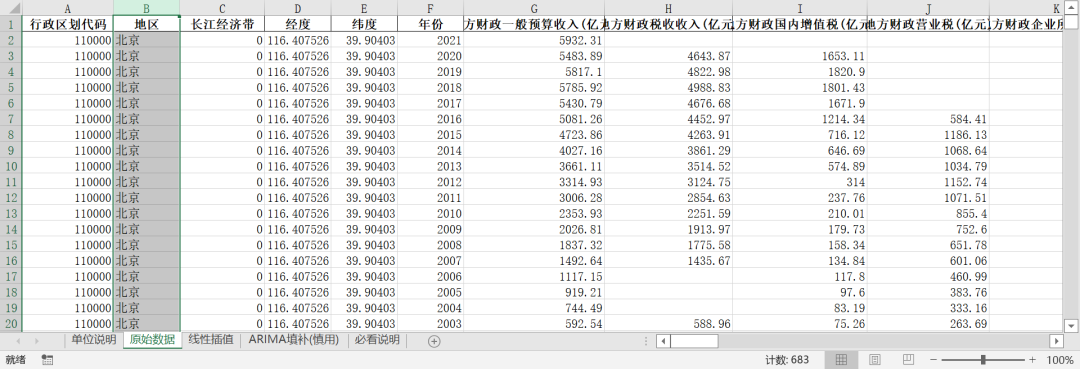The width and height of the screenshot is (1080, 369).
Task: Click the horizontal scrollbar left arrow
Action: [x=663, y=341]
